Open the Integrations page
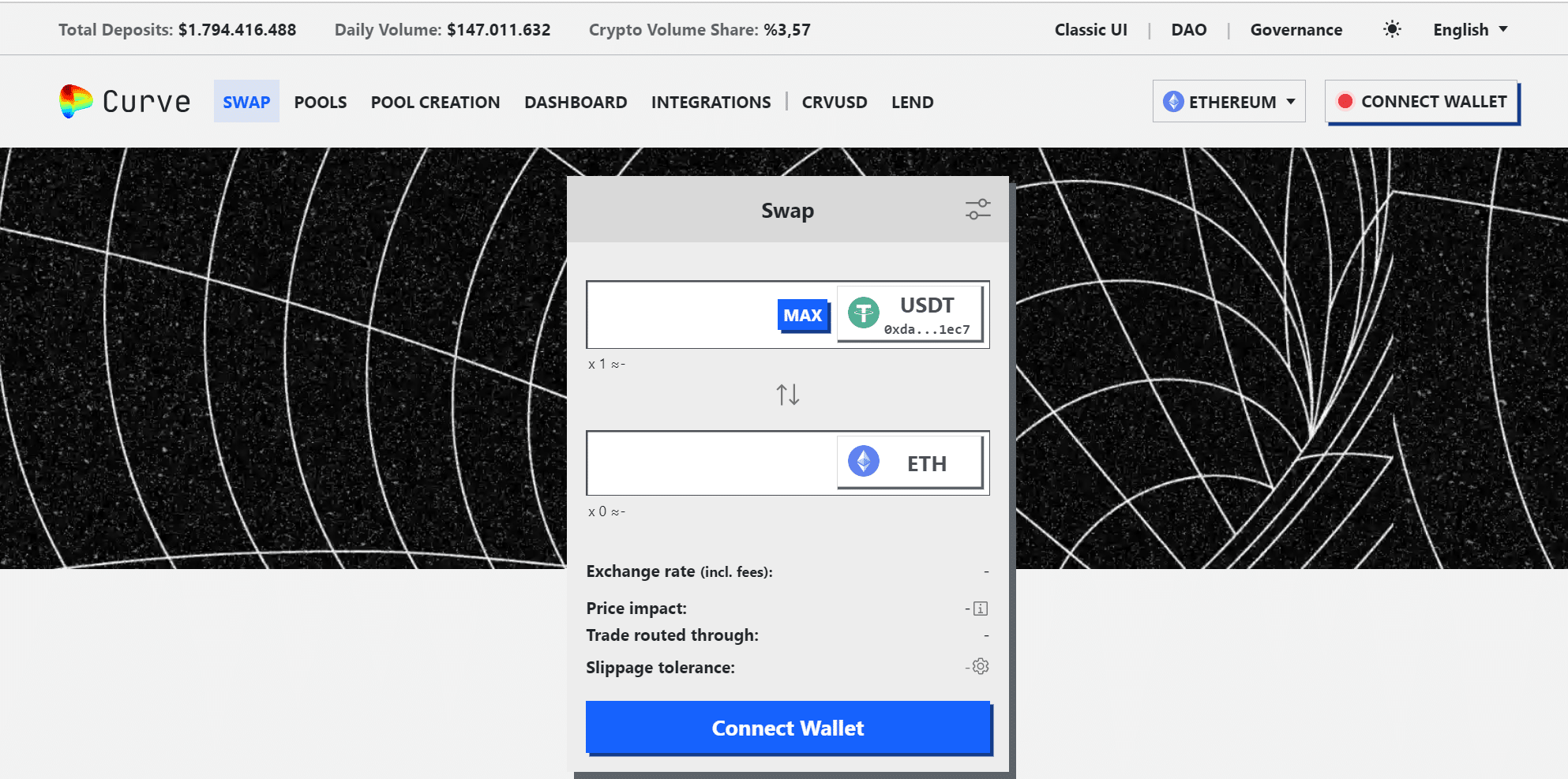 coord(711,103)
